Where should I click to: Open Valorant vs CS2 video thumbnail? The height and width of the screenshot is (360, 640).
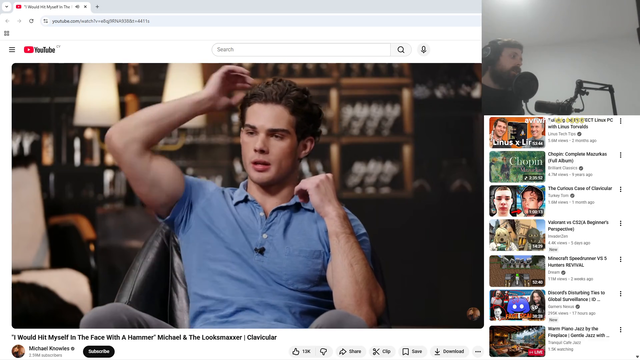517,235
